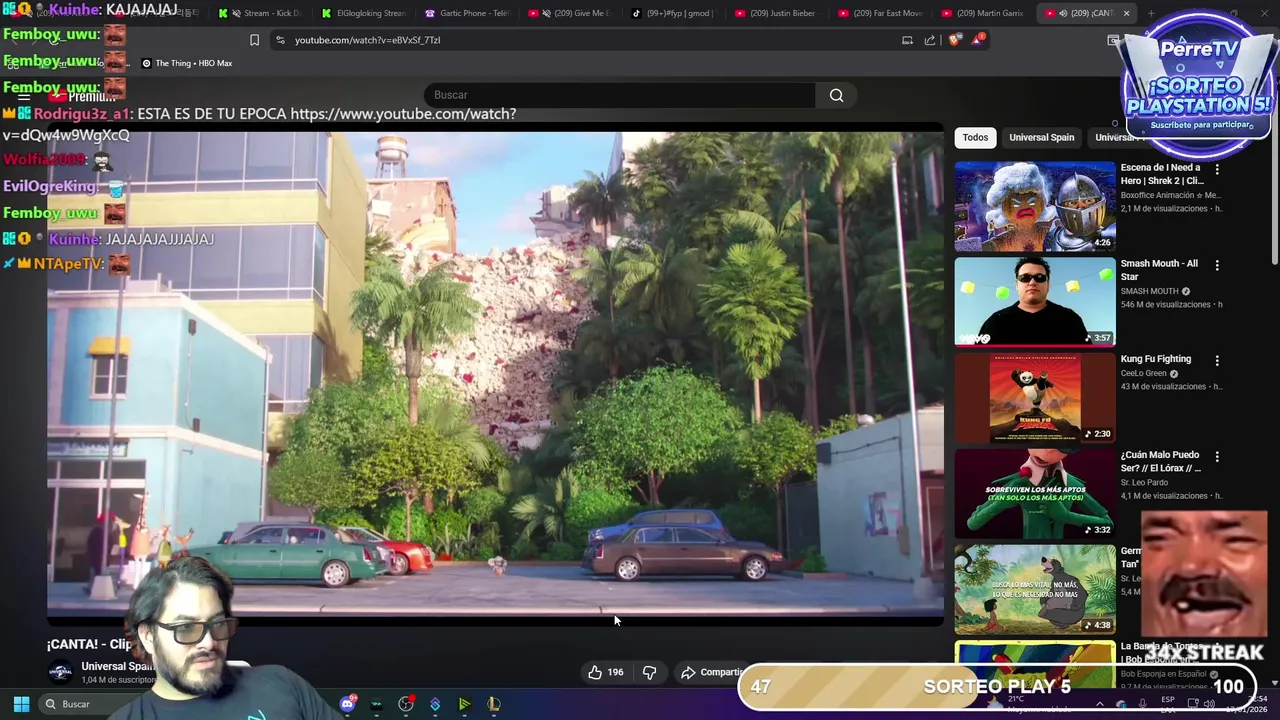Open the Universal Spain channel avatar
This screenshot has height=720, width=1280.
click(x=60, y=672)
